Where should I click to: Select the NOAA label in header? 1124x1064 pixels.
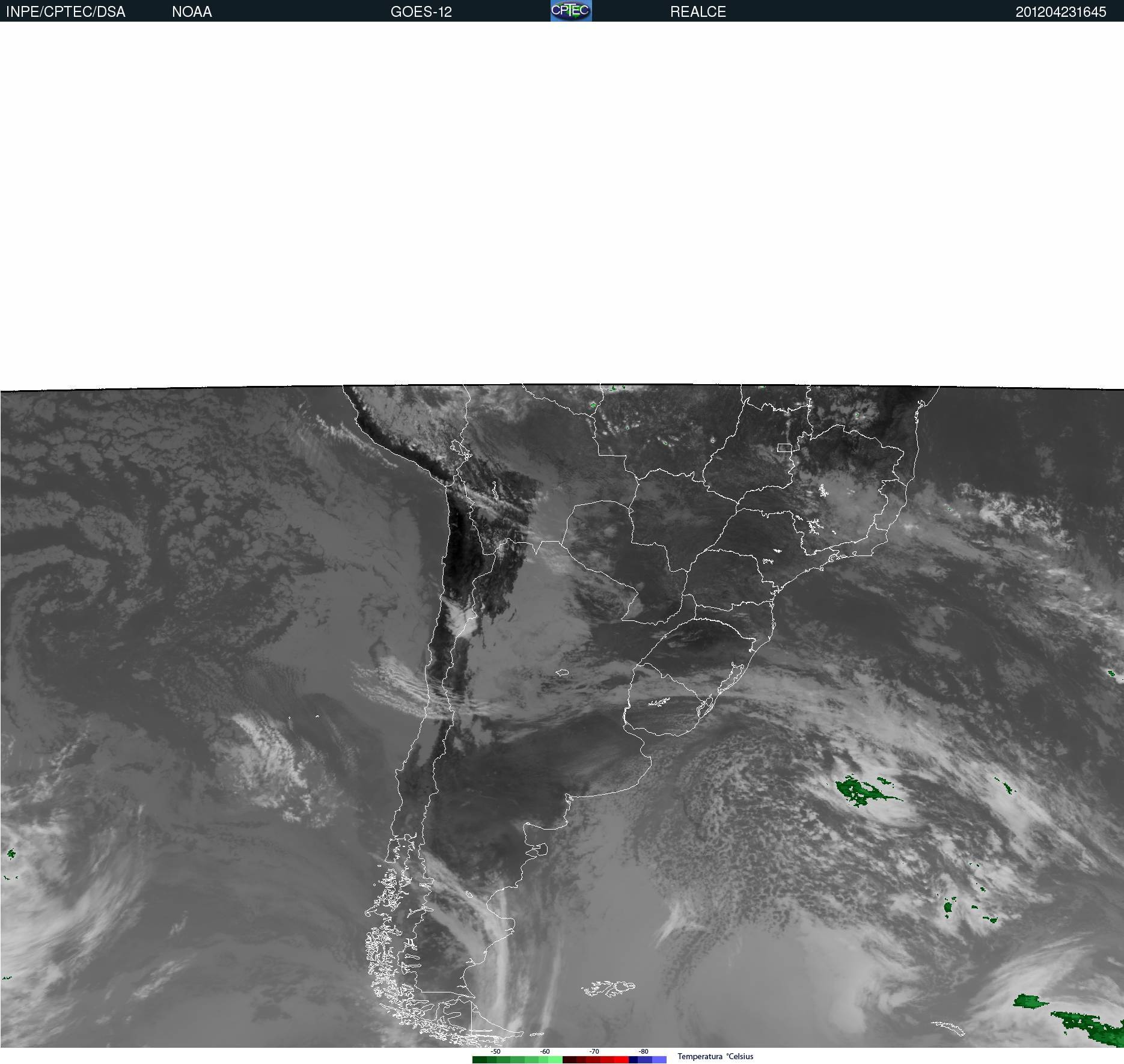[x=192, y=12]
